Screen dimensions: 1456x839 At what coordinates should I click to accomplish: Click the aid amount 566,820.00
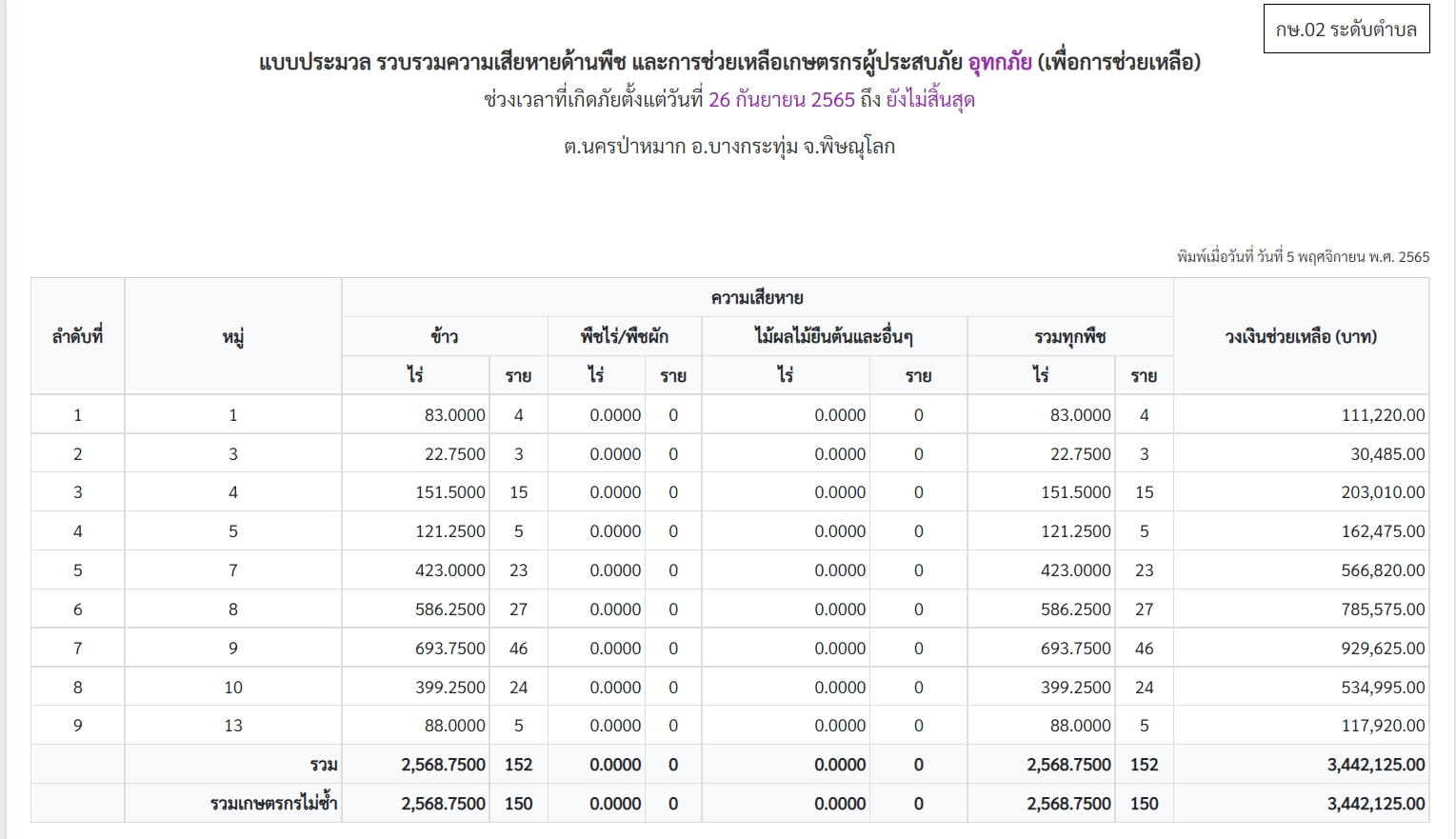point(1383,570)
